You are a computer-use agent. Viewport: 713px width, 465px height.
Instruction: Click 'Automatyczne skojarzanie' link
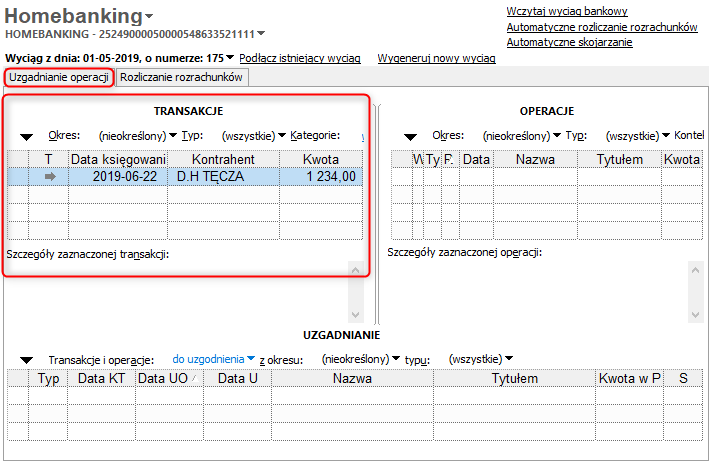pyautogui.click(x=569, y=42)
